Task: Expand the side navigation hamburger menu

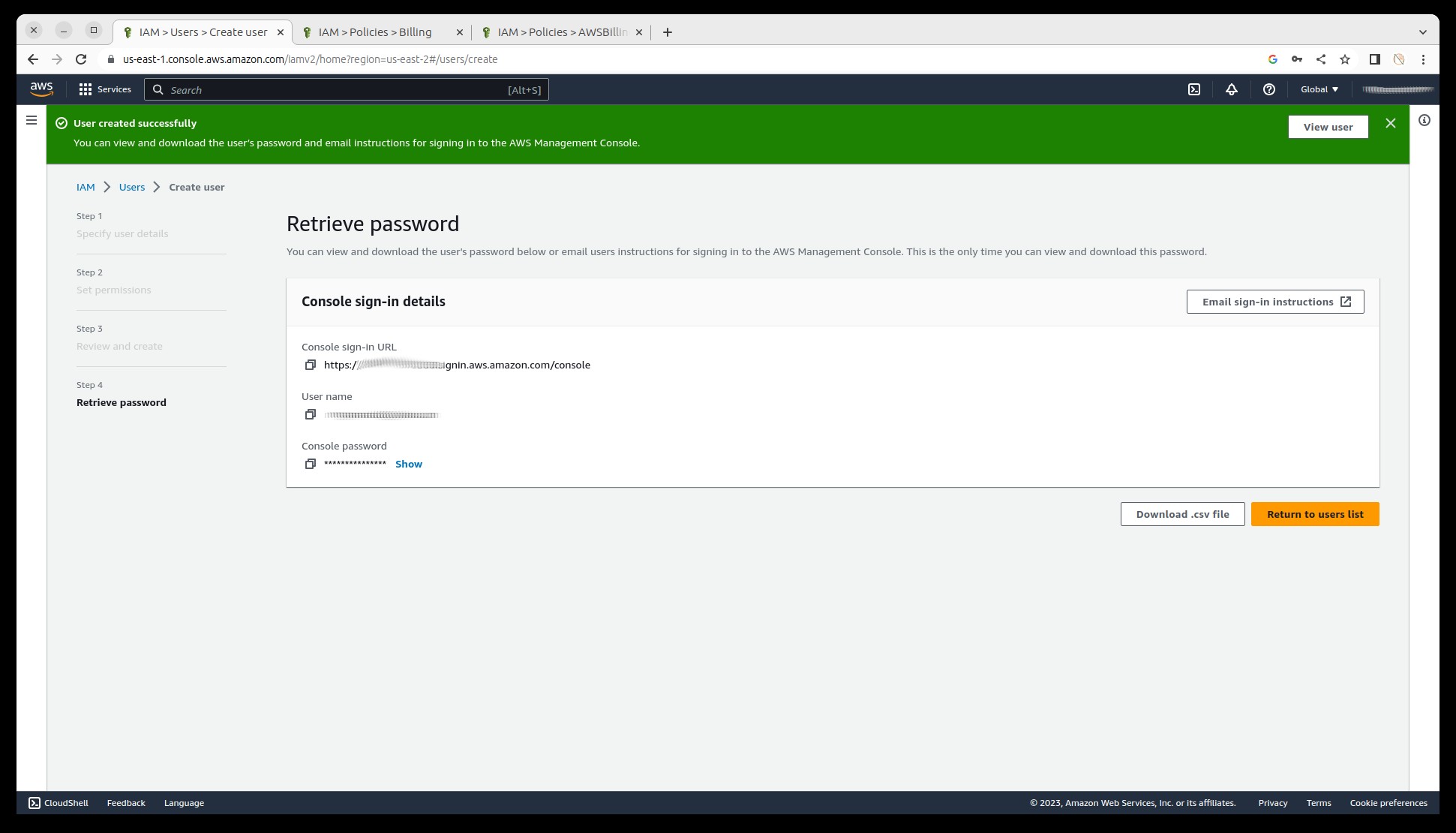Action: (x=32, y=120)
